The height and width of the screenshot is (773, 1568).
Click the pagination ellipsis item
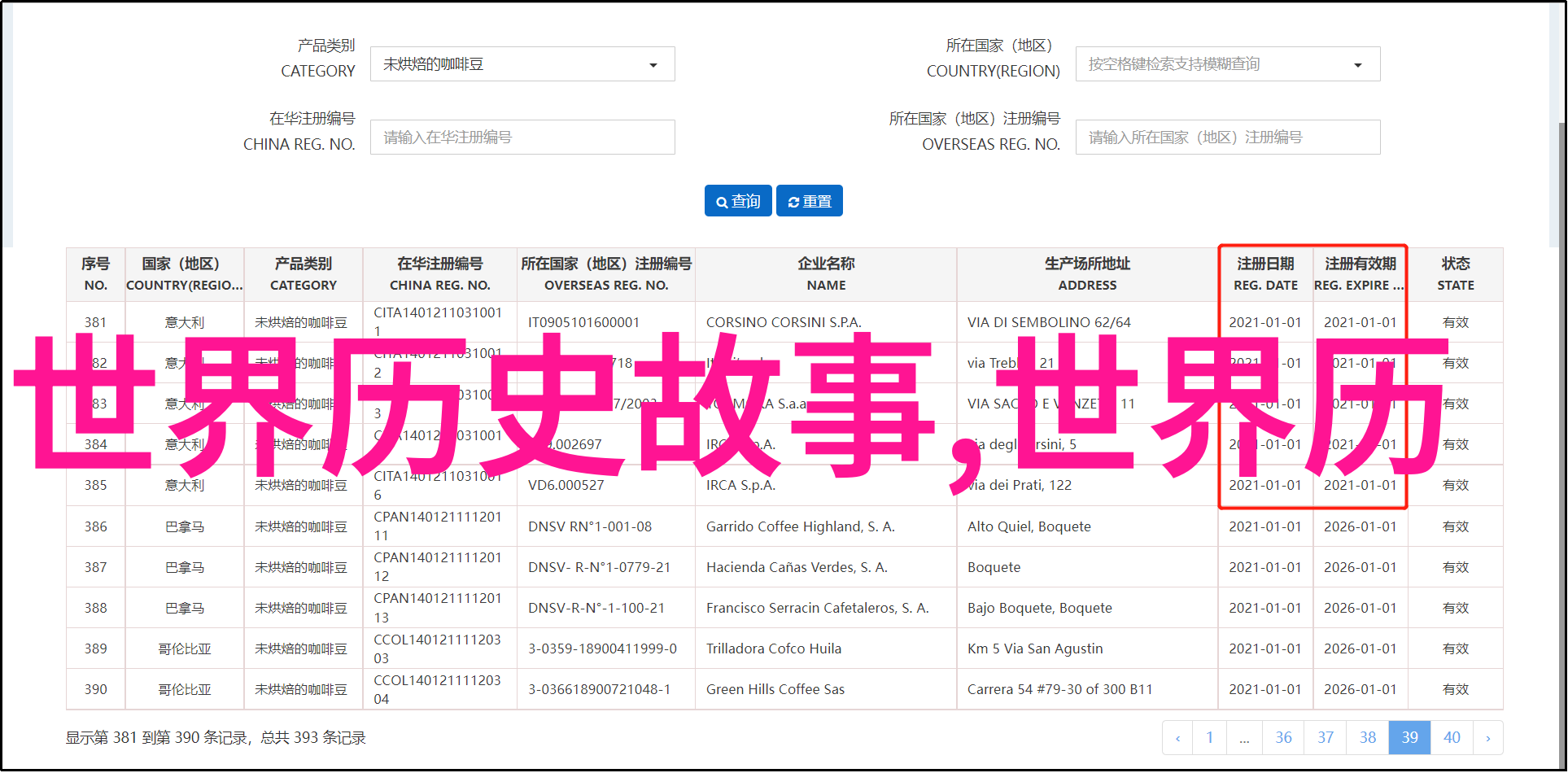(1245, 738)
